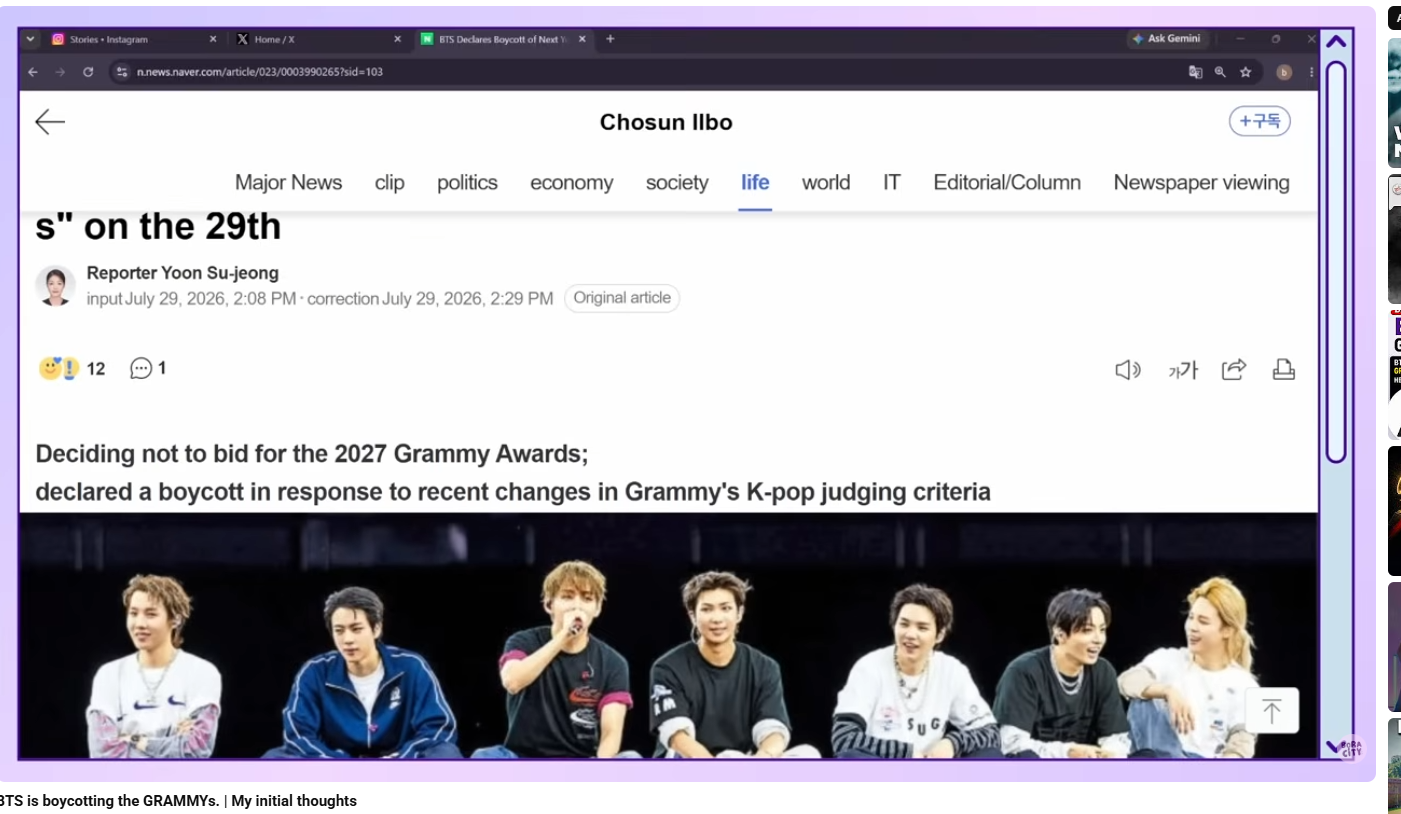Open the Newspaper viewing section
Viewport: 1401px width, 814px height.
click(x=1201, y=182)
